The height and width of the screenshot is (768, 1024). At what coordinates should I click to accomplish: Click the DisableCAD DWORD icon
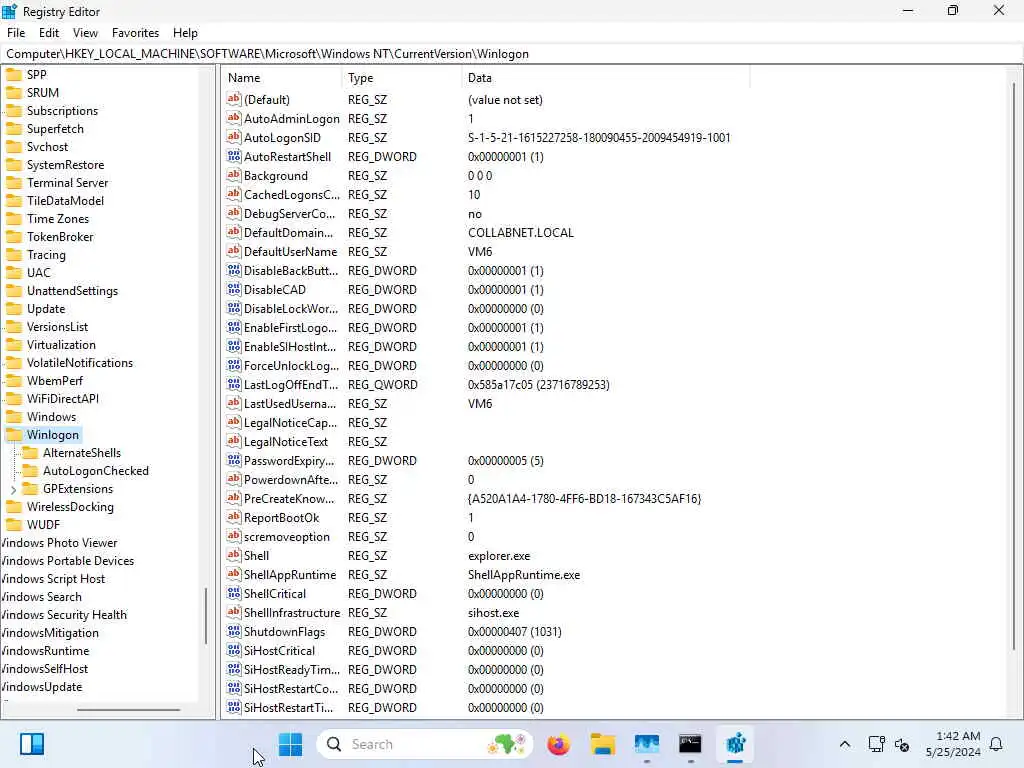pyautogui.click(x=234, y=289)
